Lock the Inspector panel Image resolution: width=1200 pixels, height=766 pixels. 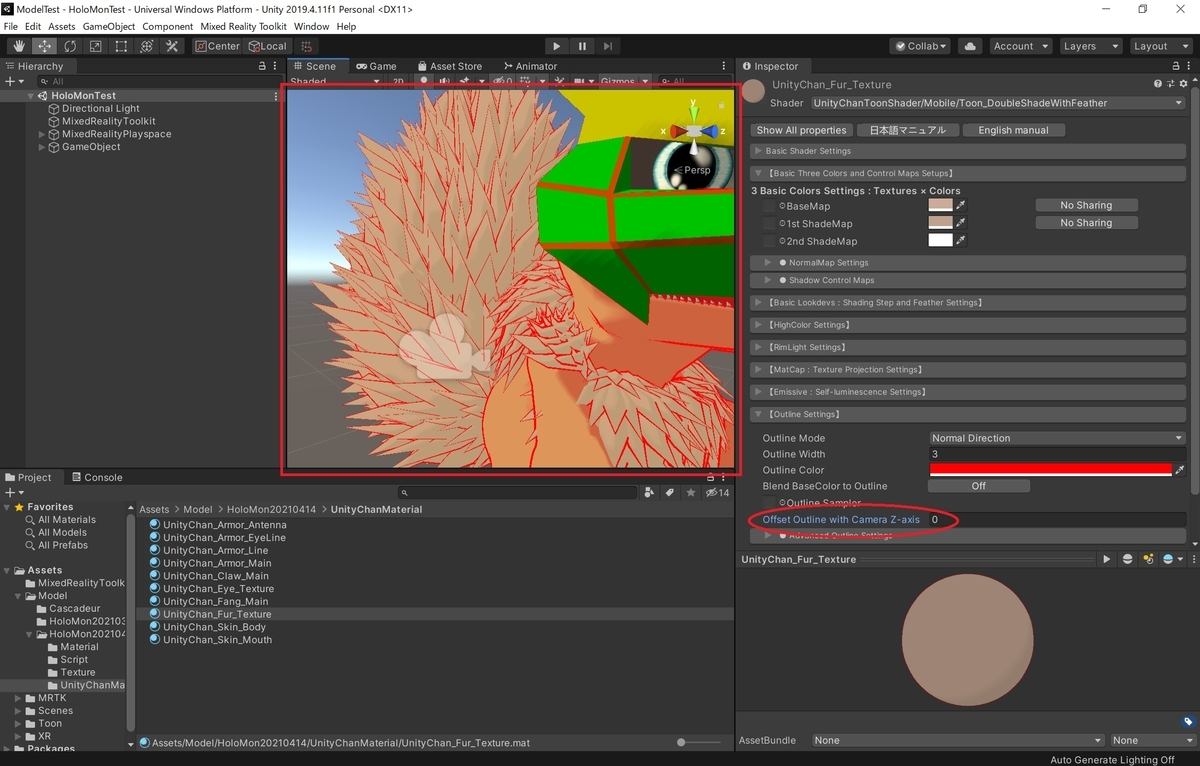coord(1175,66)
